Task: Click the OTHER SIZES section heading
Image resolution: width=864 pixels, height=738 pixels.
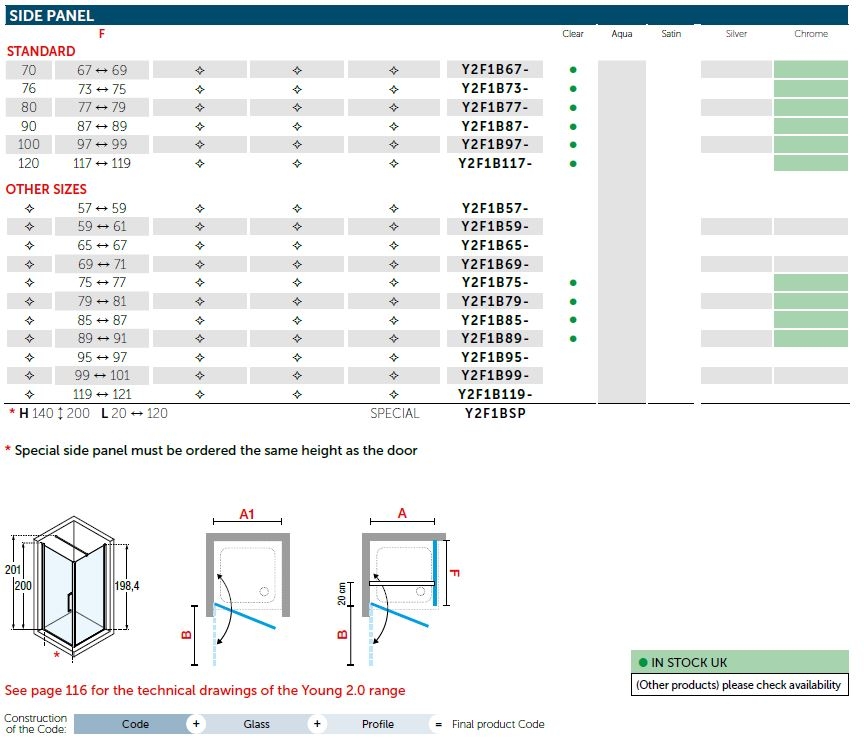Action: pyautogui.click(x=46, y=189)
